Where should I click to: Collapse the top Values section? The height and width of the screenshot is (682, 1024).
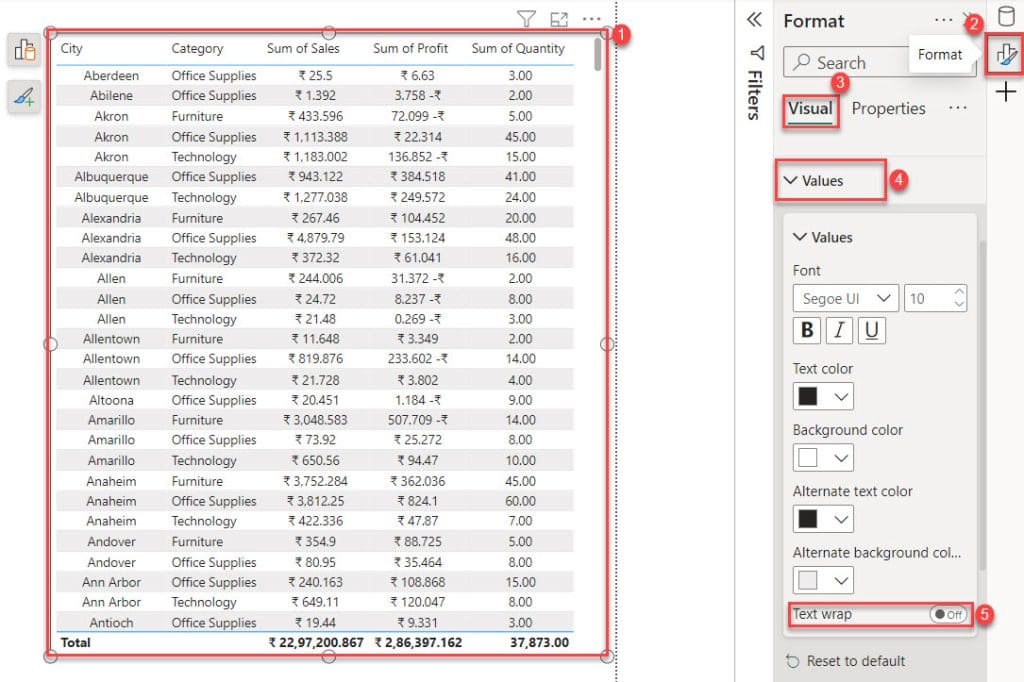pos(790,180)
